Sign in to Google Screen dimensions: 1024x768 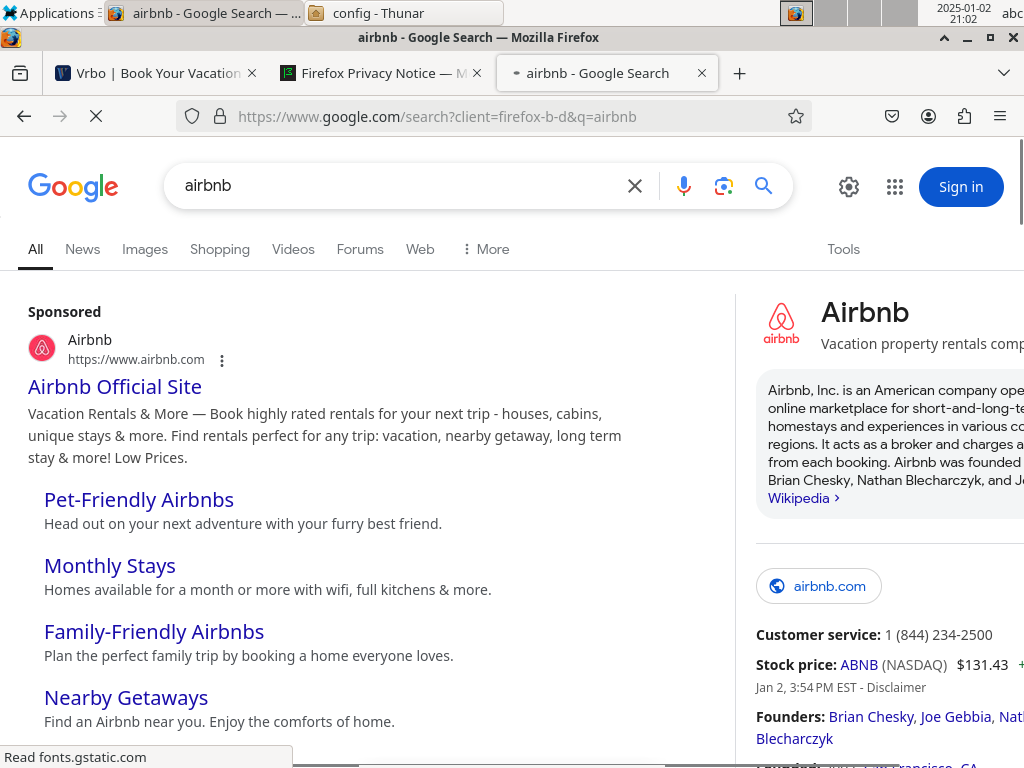click(x=961, y=187)
